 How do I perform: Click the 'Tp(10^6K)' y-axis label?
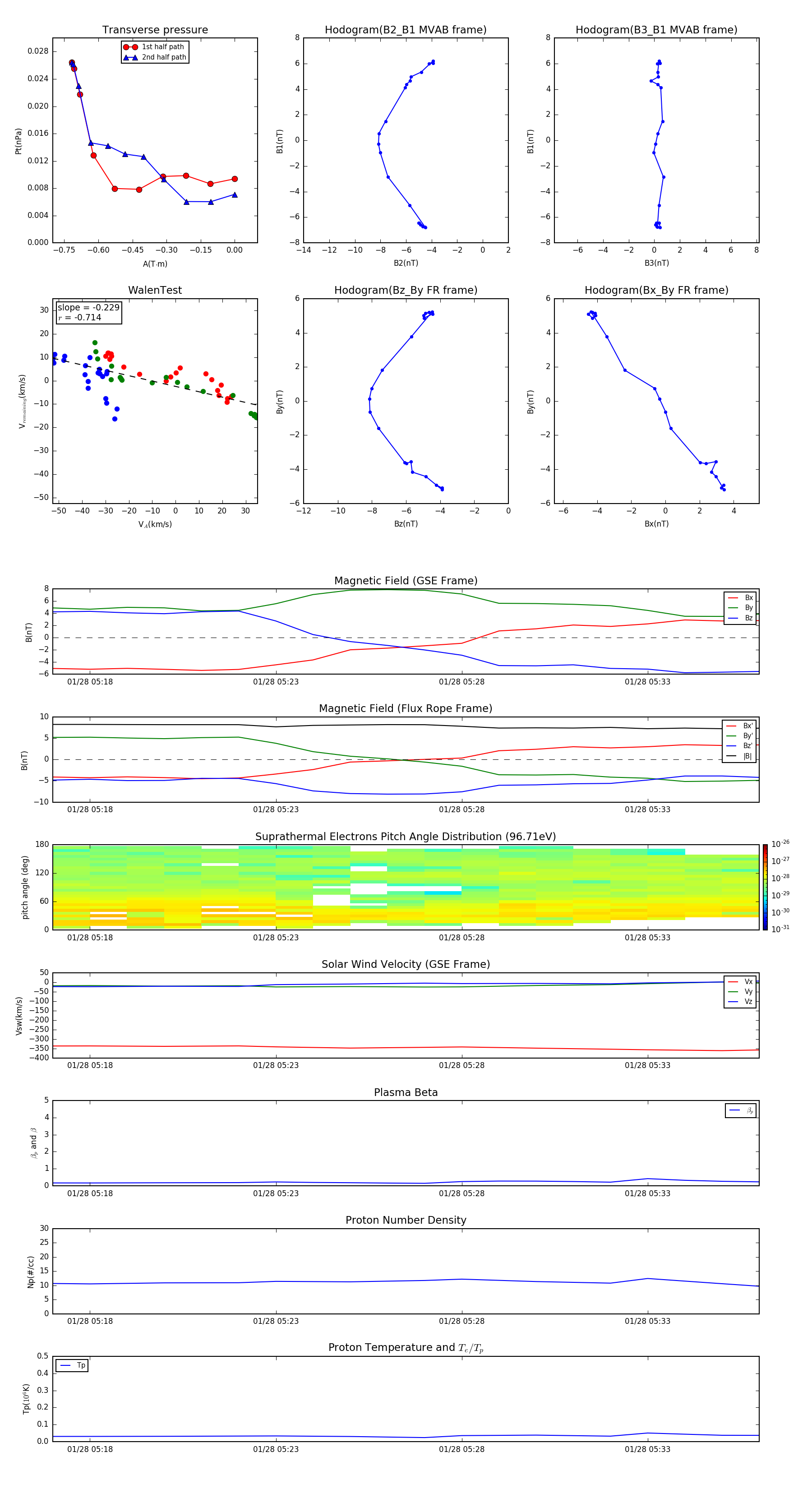click(x=26, y=1399)
